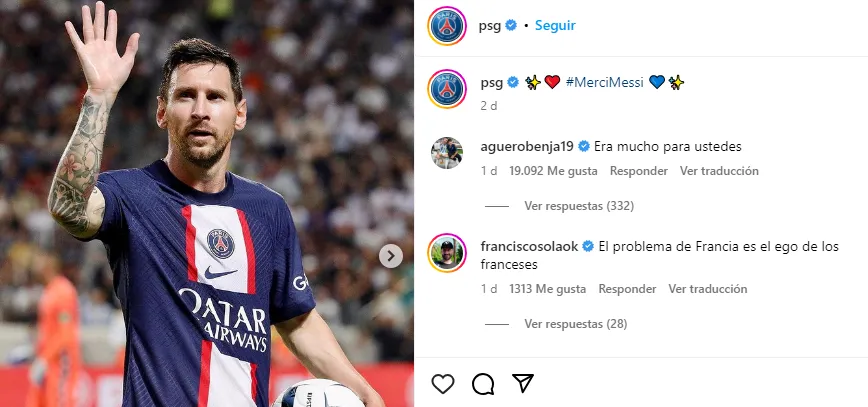Like the post with the heart icon

(443, 384)
